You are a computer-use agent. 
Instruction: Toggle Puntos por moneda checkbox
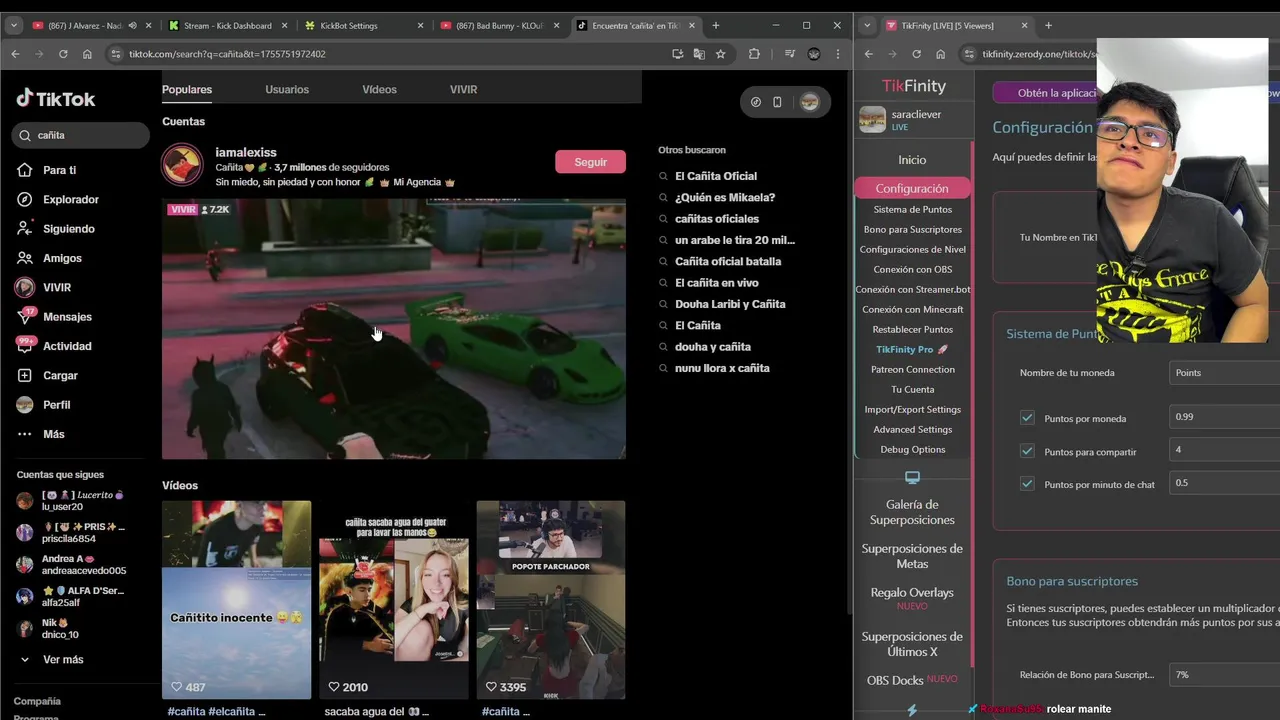click(1027, 418)
